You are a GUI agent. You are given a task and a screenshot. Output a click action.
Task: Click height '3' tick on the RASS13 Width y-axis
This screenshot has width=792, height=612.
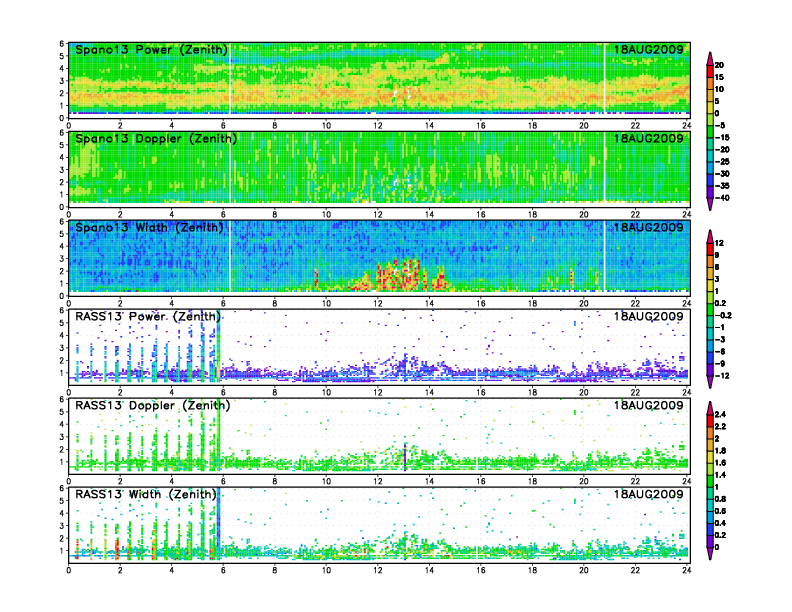pos(62,526)
